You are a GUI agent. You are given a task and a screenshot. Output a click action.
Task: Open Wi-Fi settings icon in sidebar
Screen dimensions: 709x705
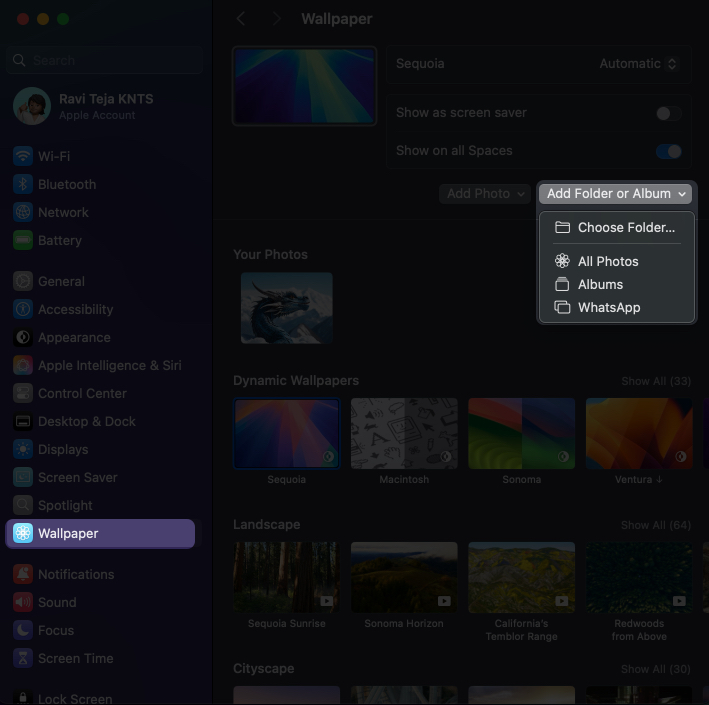pos(23,156)
